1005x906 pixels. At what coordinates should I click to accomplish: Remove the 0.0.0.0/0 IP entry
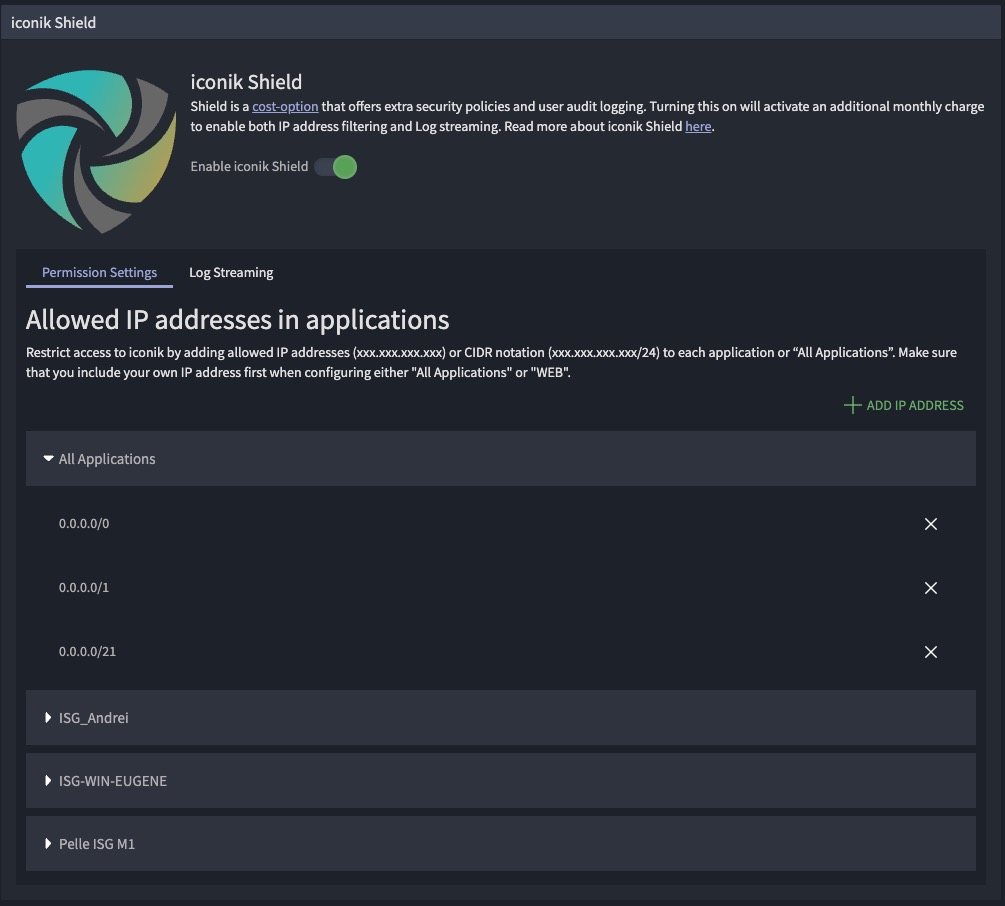pos(931,523)
